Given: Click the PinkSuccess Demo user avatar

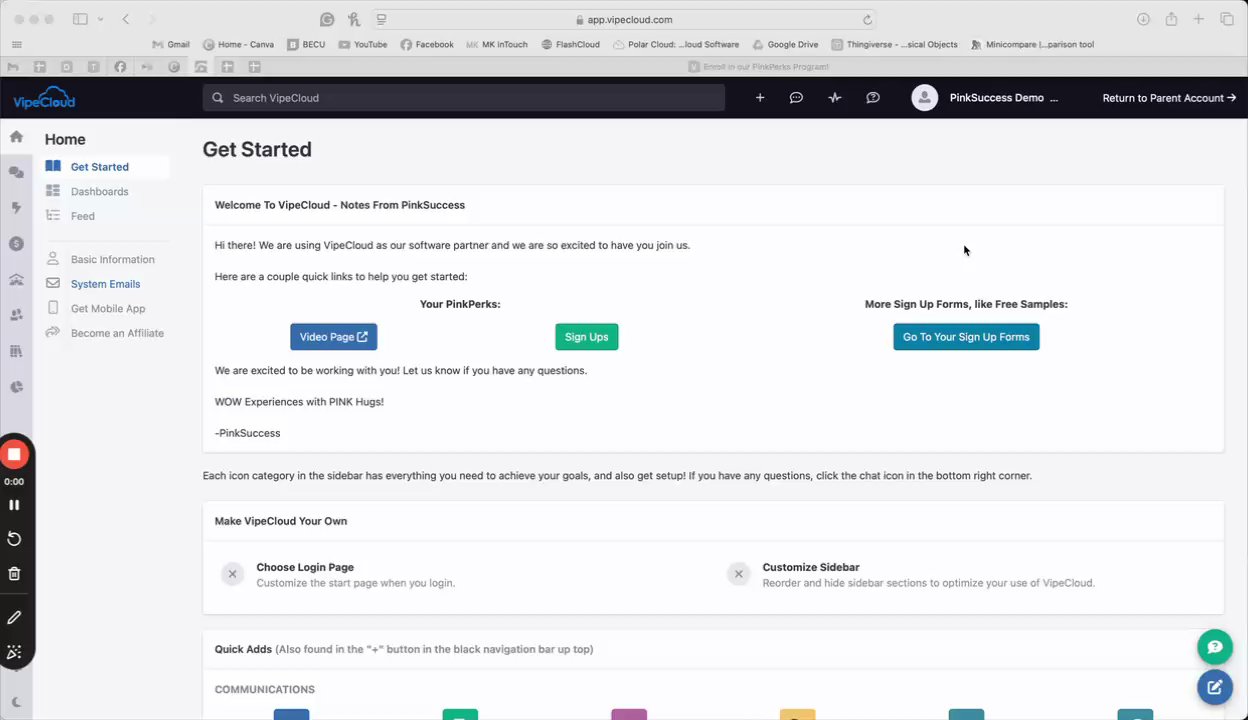Looking at the screenshot, I should pos(925,98).
